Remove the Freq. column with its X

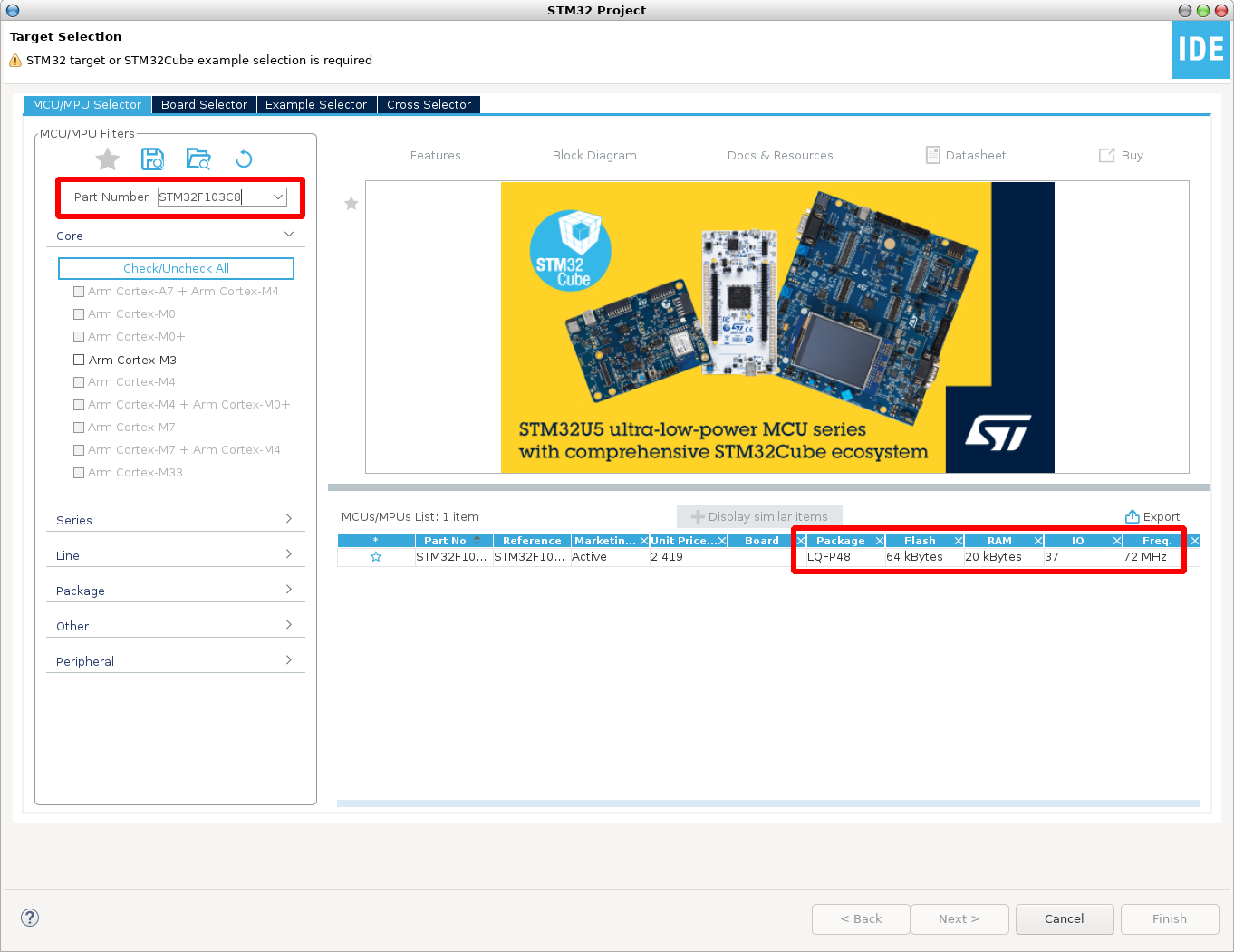point(1195,541)
